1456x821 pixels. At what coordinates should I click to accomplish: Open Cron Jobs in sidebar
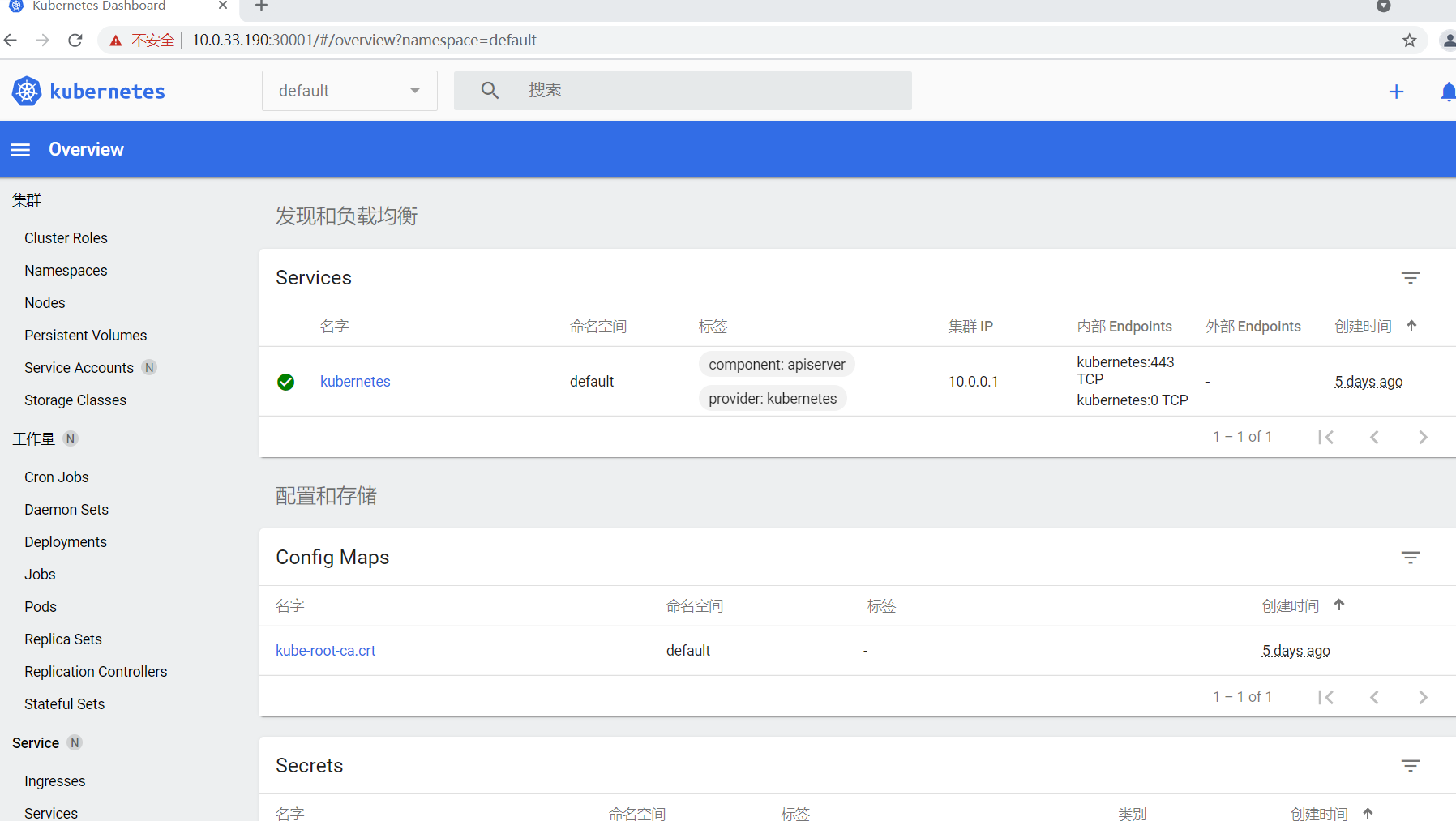57,477
